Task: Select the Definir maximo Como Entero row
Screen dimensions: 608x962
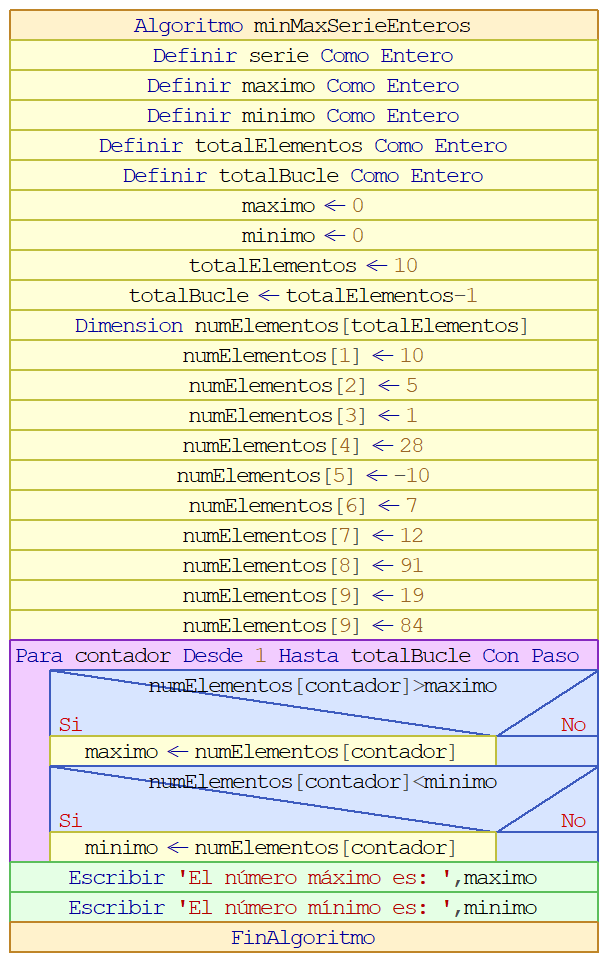Action: (304, 85)
